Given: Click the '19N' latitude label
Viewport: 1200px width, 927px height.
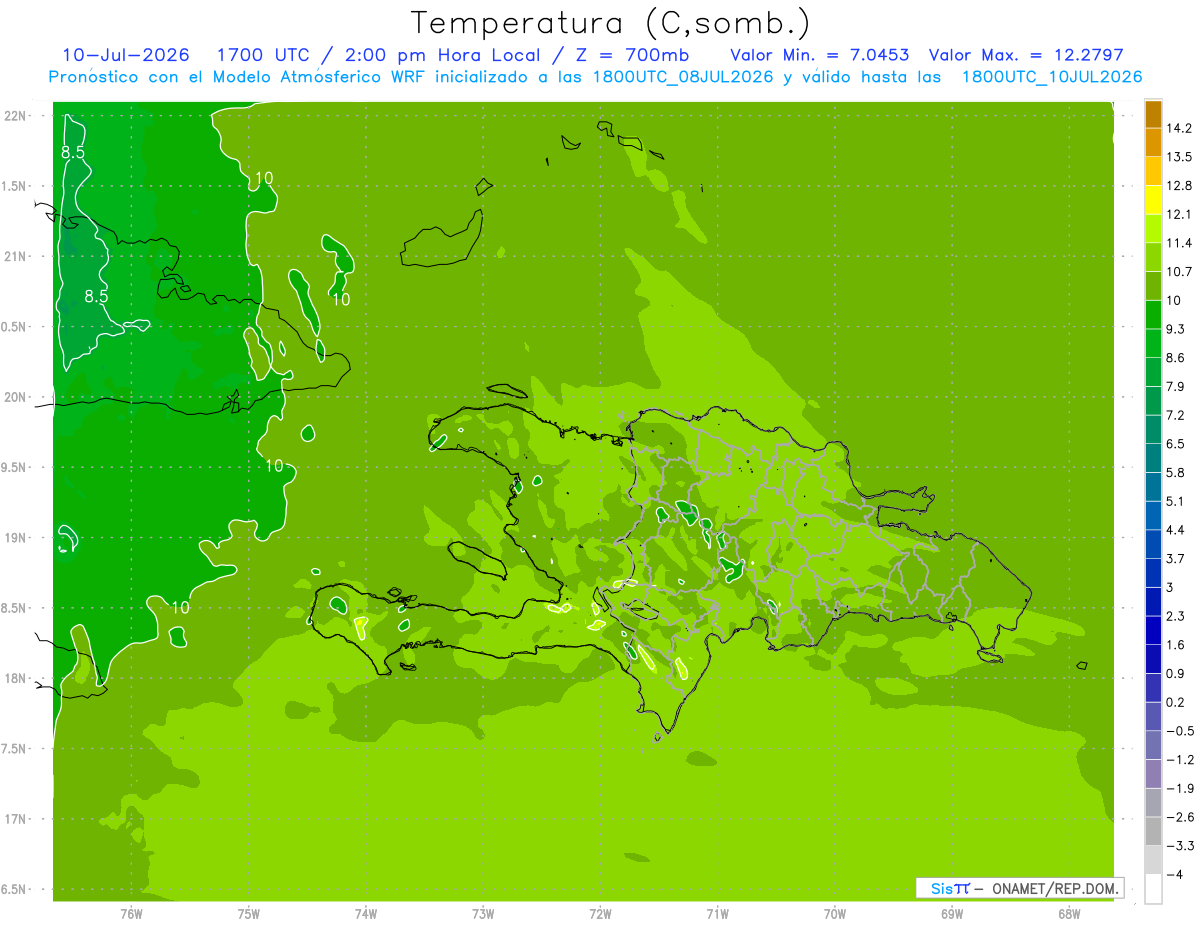Looking at the screenshot, I should pos(16,538).
